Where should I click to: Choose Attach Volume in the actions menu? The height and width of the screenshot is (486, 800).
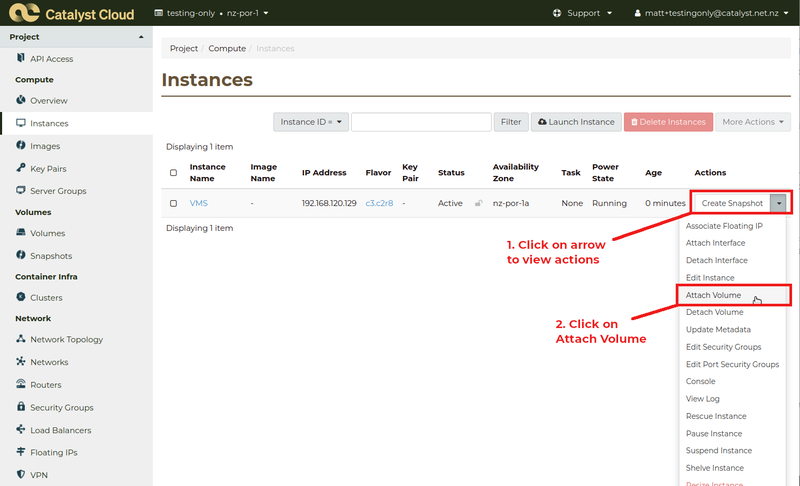[713, 295]
